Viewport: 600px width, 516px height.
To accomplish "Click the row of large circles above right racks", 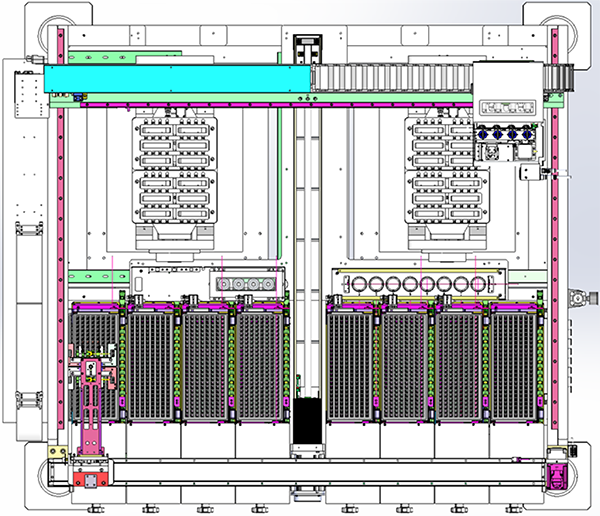I will (x=418, y=282).
